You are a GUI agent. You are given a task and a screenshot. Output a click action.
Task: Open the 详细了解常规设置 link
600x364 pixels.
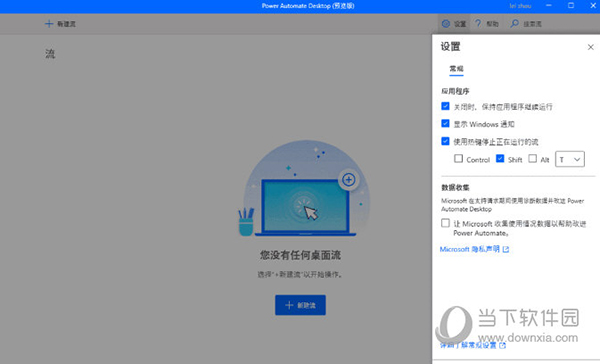[473, 345]
